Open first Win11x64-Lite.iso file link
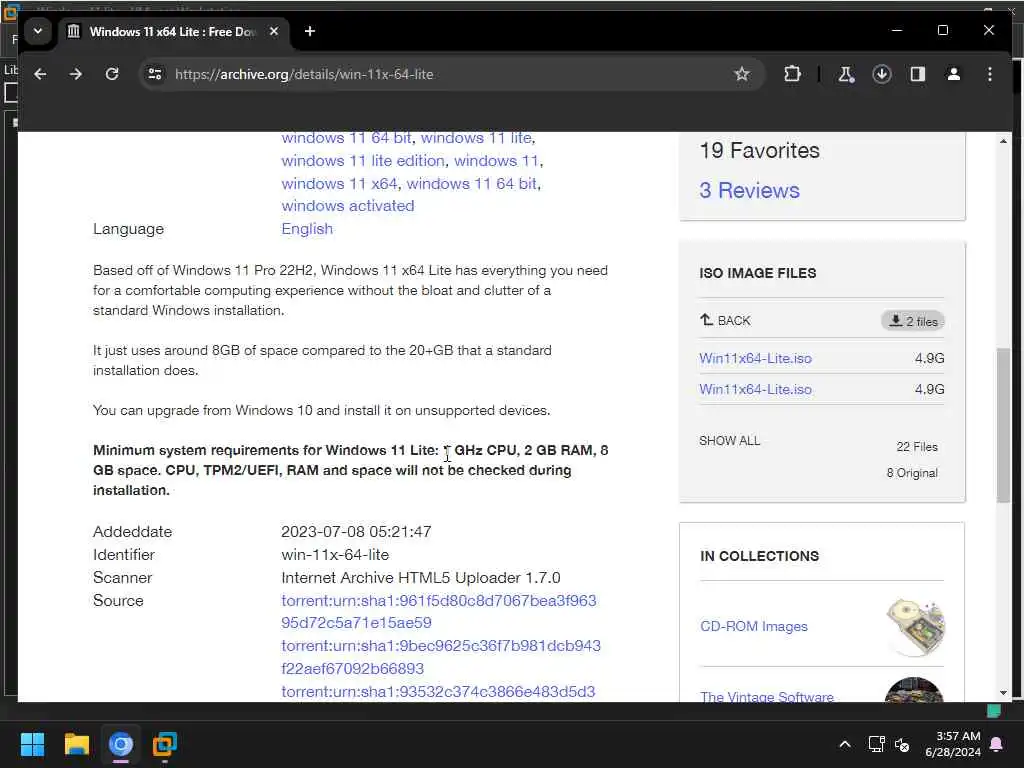The image size is (1024, 768). [756, 359]
